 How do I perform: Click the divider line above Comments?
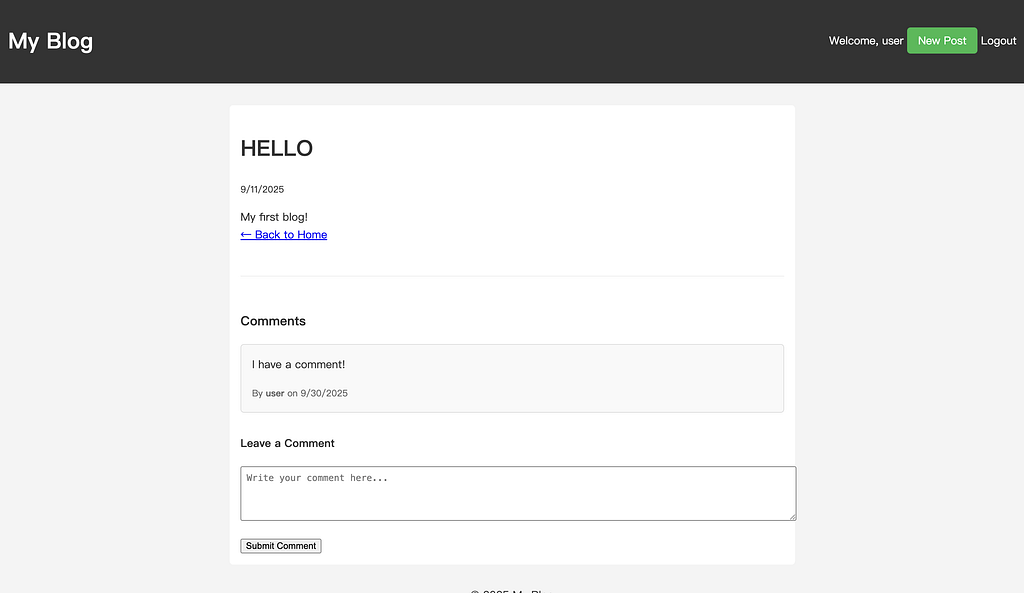click(512, 276)
